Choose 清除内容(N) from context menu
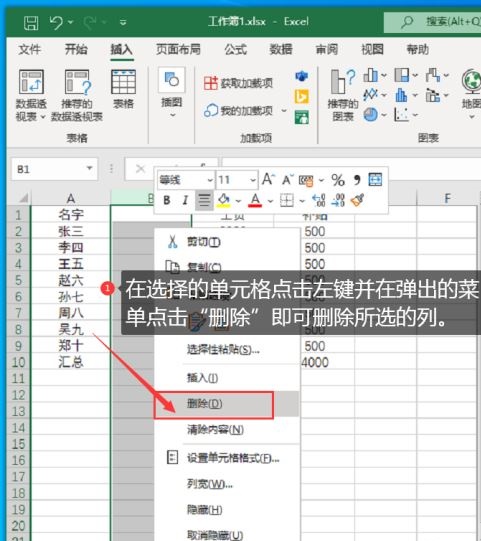Viewport: 481px width, 541px height. coord(227,430)
